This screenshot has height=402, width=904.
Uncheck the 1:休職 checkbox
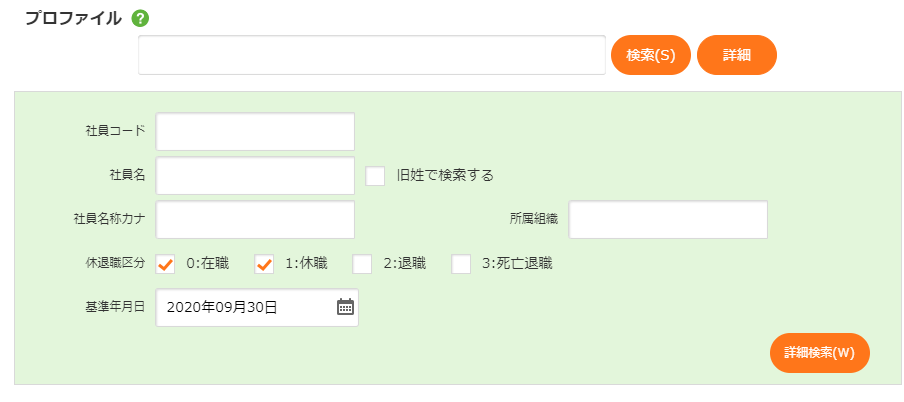(x=265, y=264)
